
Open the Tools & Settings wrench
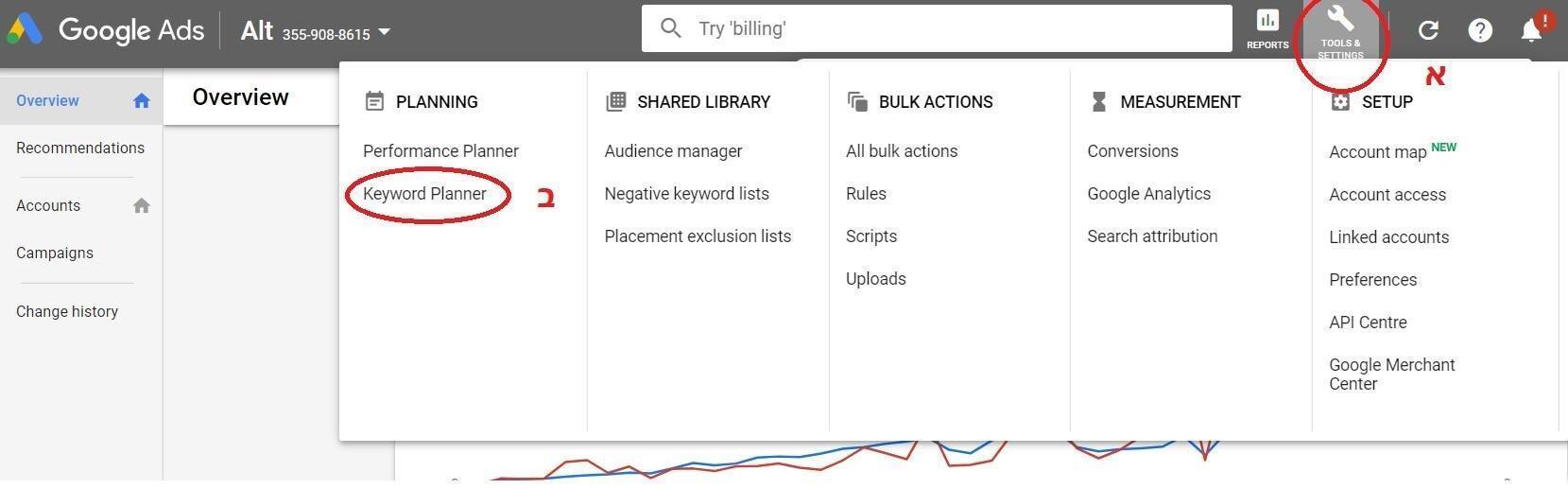(1340, 28)
